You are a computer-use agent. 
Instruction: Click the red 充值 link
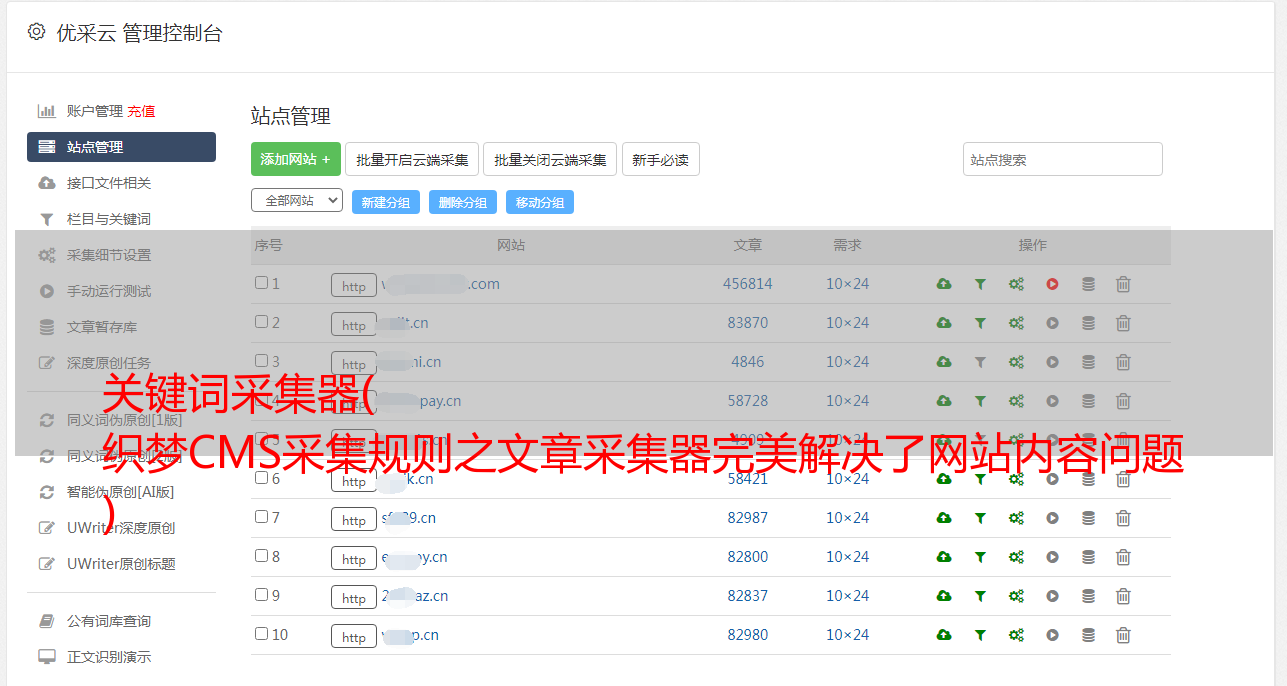141,111
